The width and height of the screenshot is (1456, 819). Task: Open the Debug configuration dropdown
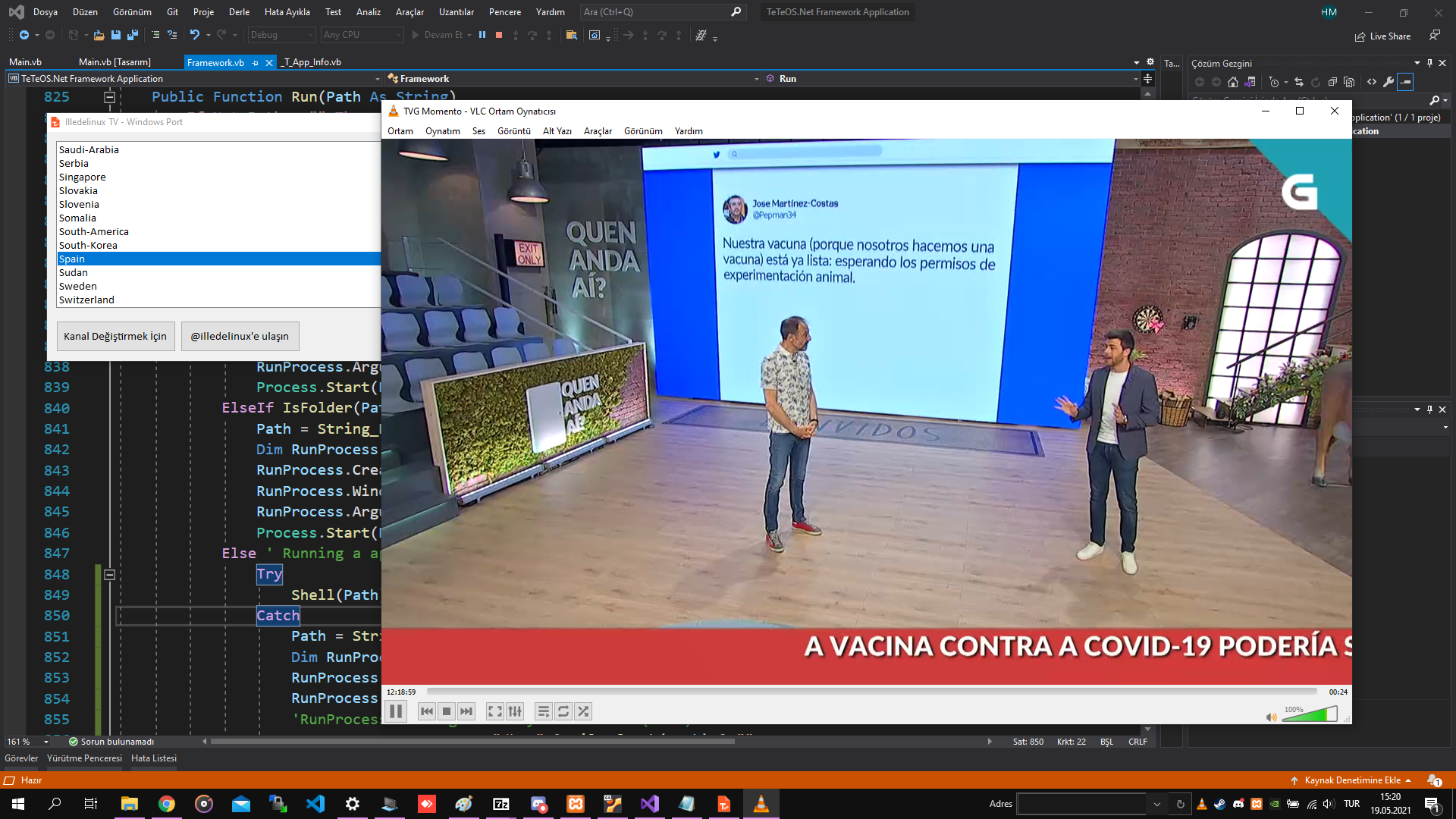point(281,35)
